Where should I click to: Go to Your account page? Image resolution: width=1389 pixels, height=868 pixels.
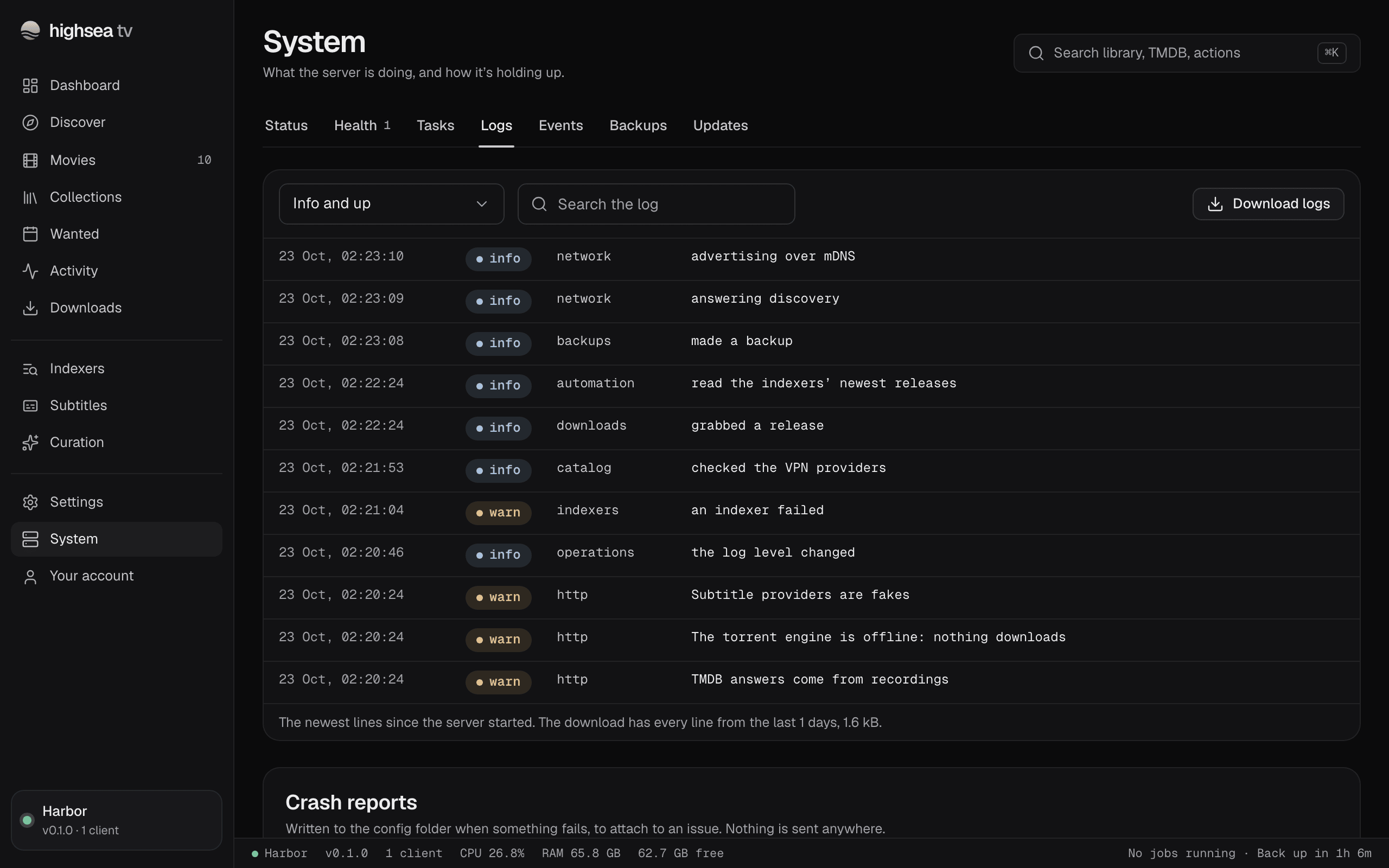[x=117, y=576]
